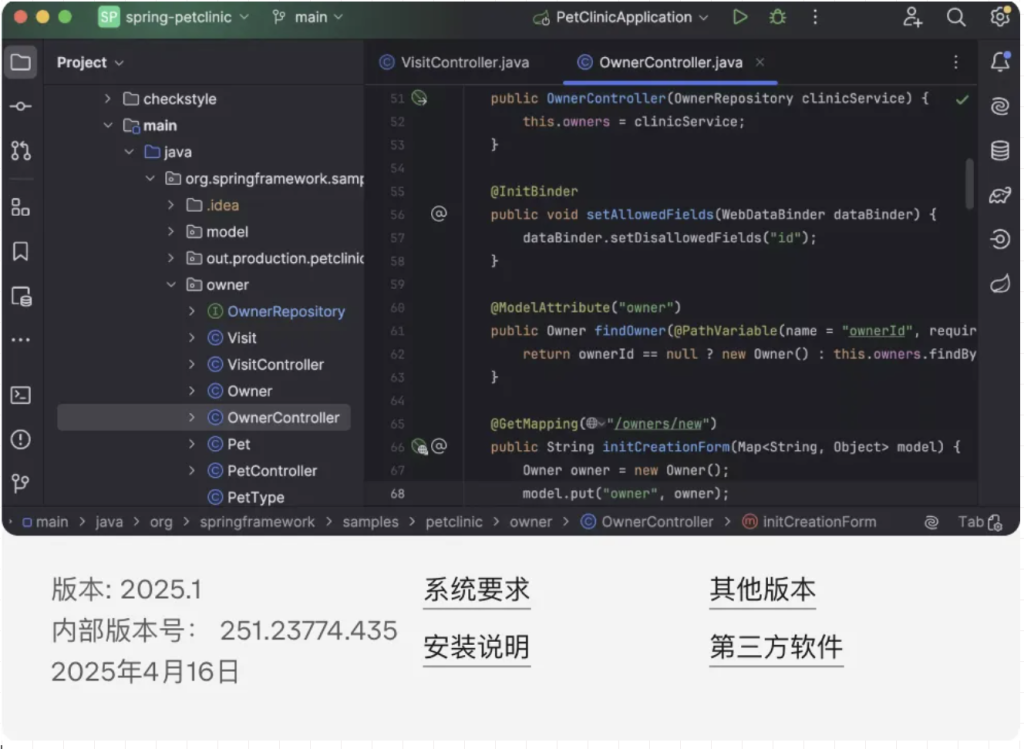Click the /owners/new URL in GetMapping
The height and width of the screenshot is (749, 1024).
(658, 424)
